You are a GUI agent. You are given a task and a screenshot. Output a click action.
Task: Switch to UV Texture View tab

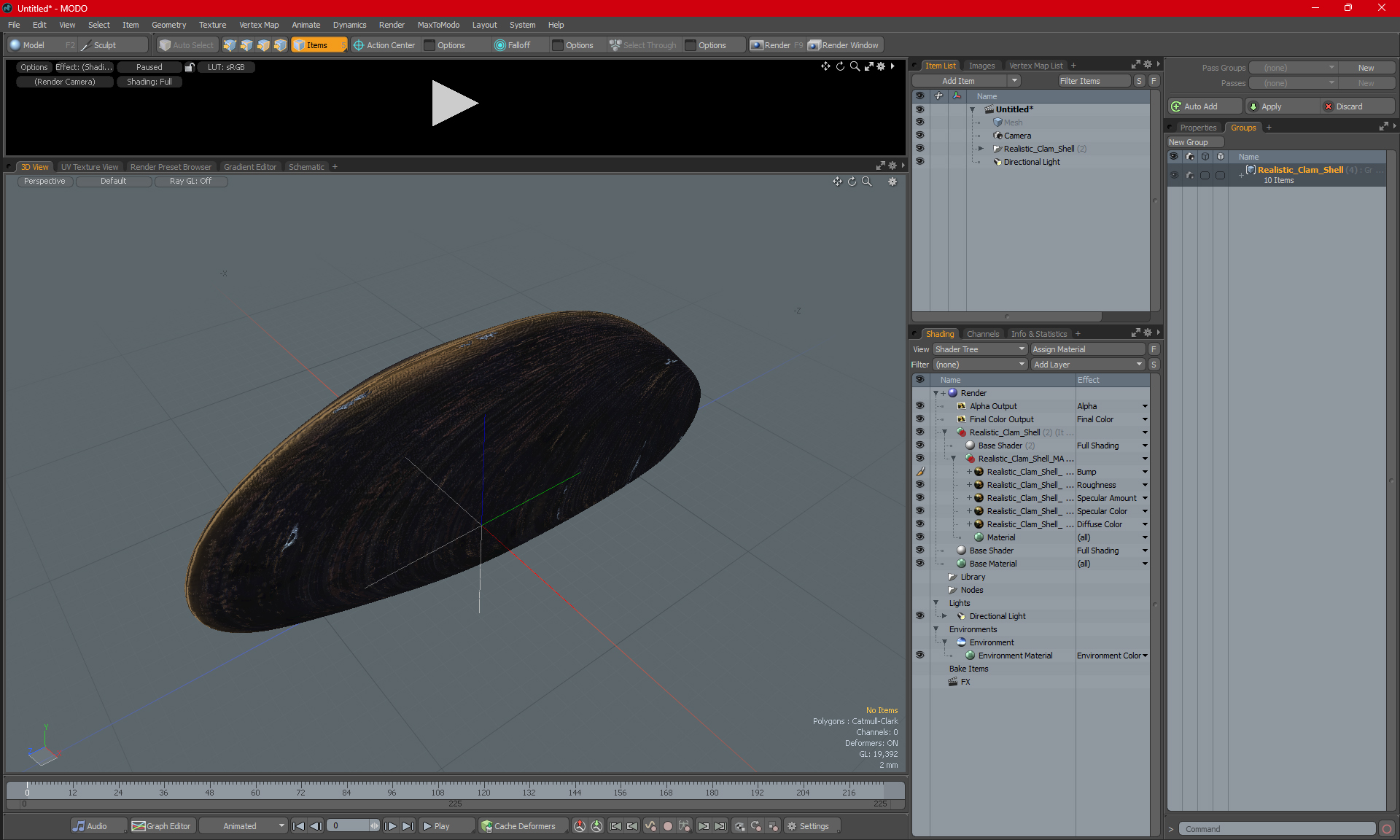click(89, 167)
